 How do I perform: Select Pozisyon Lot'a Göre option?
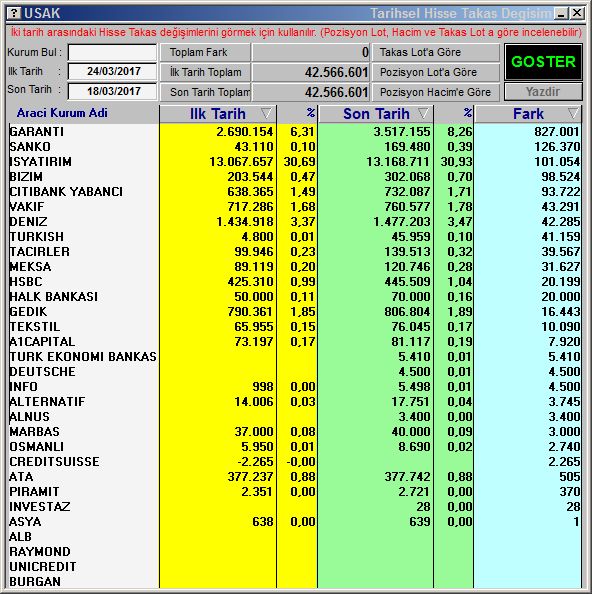436,72
